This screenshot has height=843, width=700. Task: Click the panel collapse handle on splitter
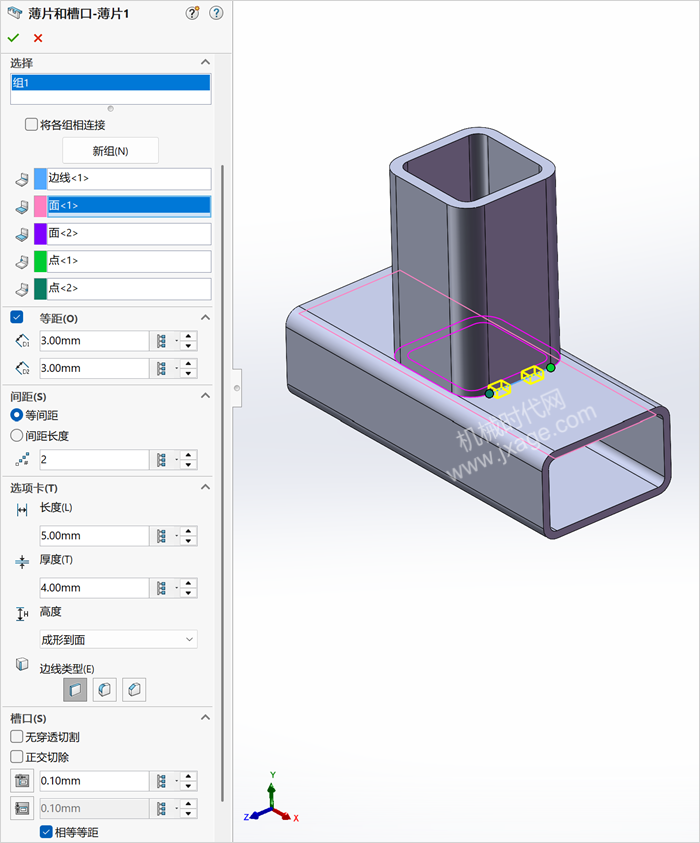[237, 388]
